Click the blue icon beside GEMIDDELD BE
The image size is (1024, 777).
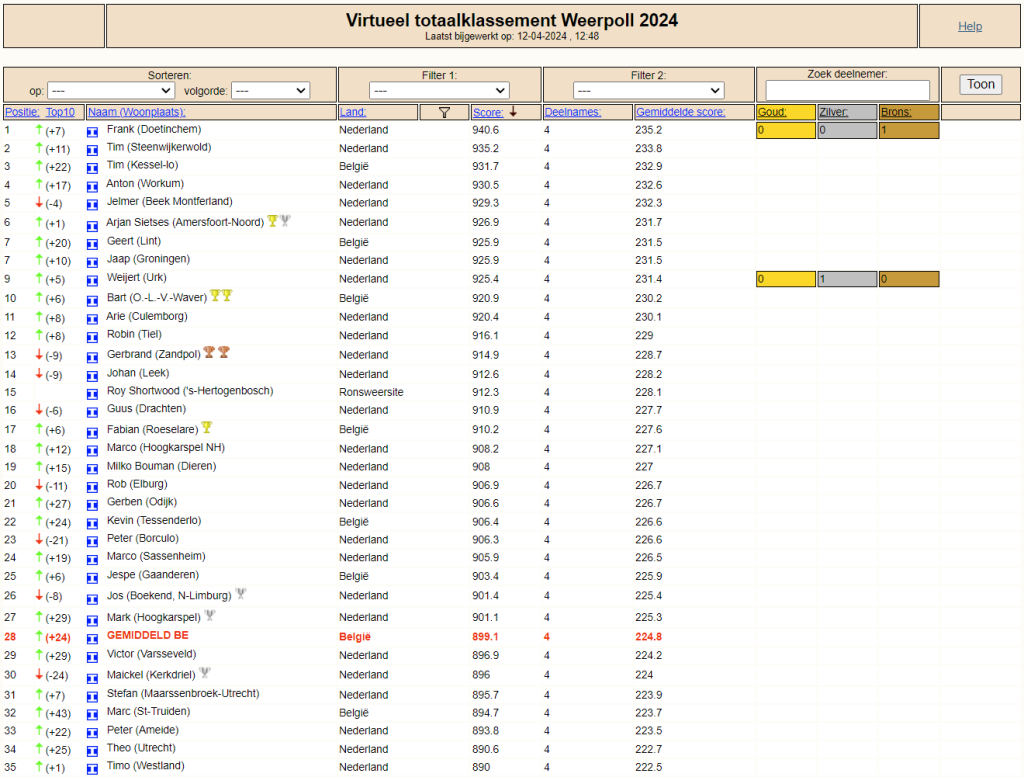pyautogui.click(x=92, y=639)
